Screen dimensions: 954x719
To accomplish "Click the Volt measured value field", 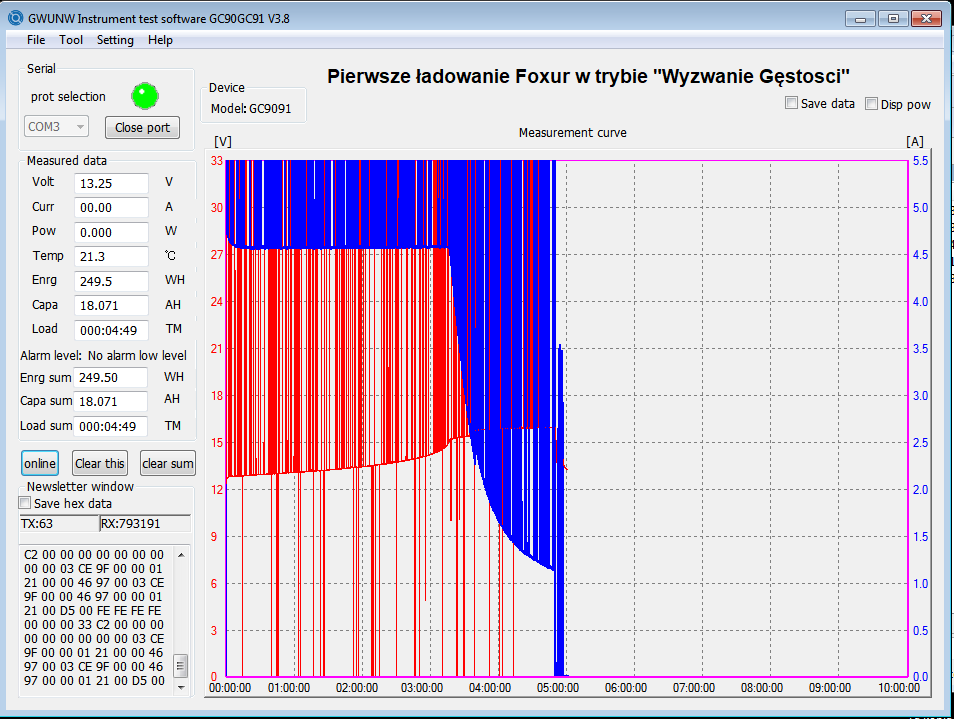I will pos(111,183).
